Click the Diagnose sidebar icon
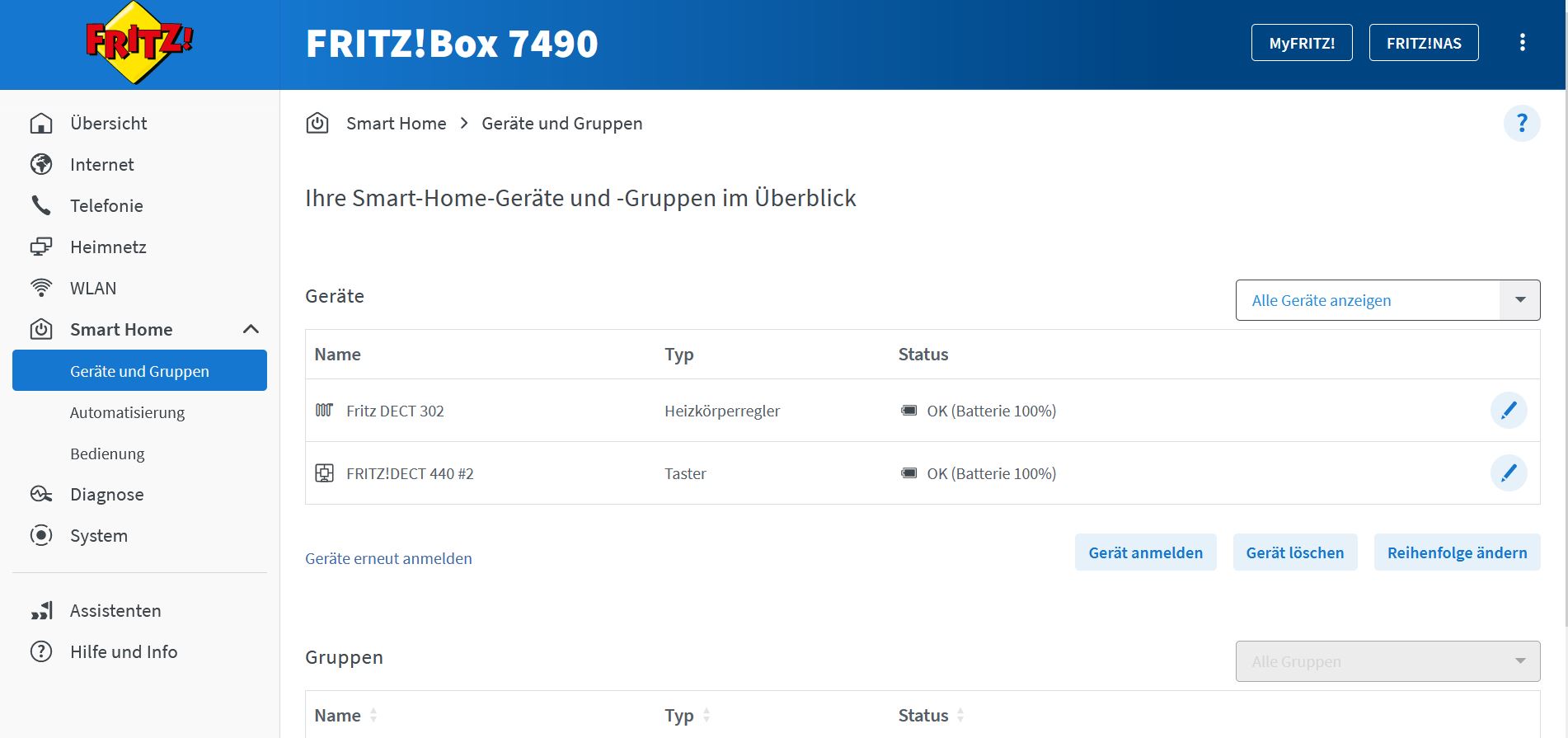 tap(41, 495)
